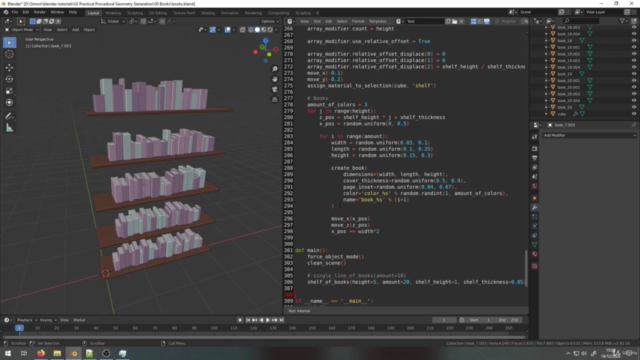Image resolution: width=640 pixels, height=360 pixels.
Task: Click the pan view hand icon
Action: pos(275,79)
